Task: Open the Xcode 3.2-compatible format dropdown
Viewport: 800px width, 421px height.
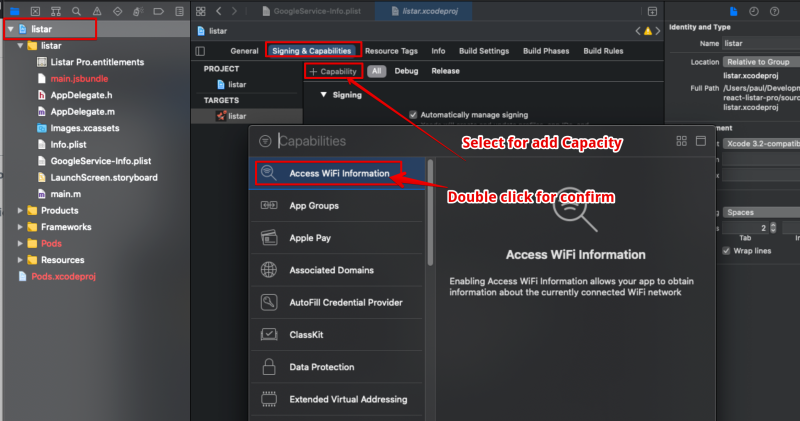Action: (761, 144)
